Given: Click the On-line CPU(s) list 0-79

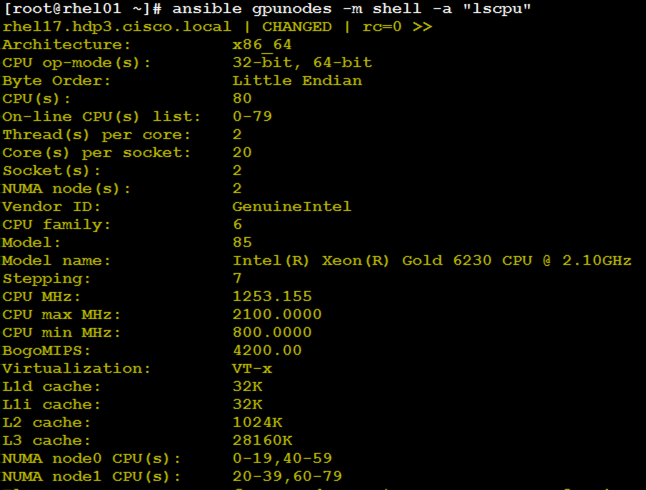Looking at the screenshot, I should [252, 116].
